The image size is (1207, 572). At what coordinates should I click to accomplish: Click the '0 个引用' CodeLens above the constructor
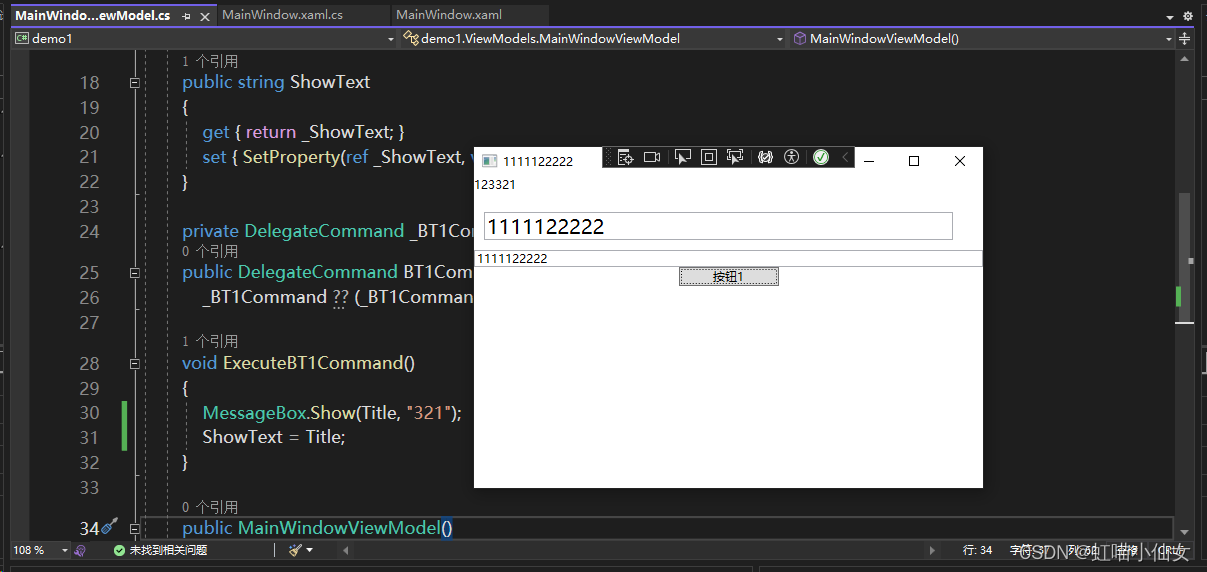pos(210,507)
